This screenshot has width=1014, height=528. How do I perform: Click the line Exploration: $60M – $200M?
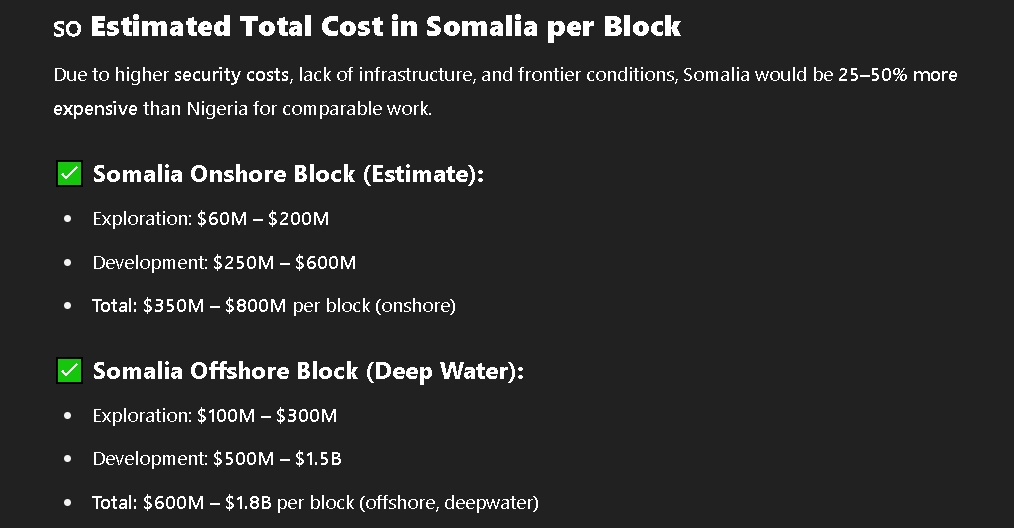click(210, 218)
